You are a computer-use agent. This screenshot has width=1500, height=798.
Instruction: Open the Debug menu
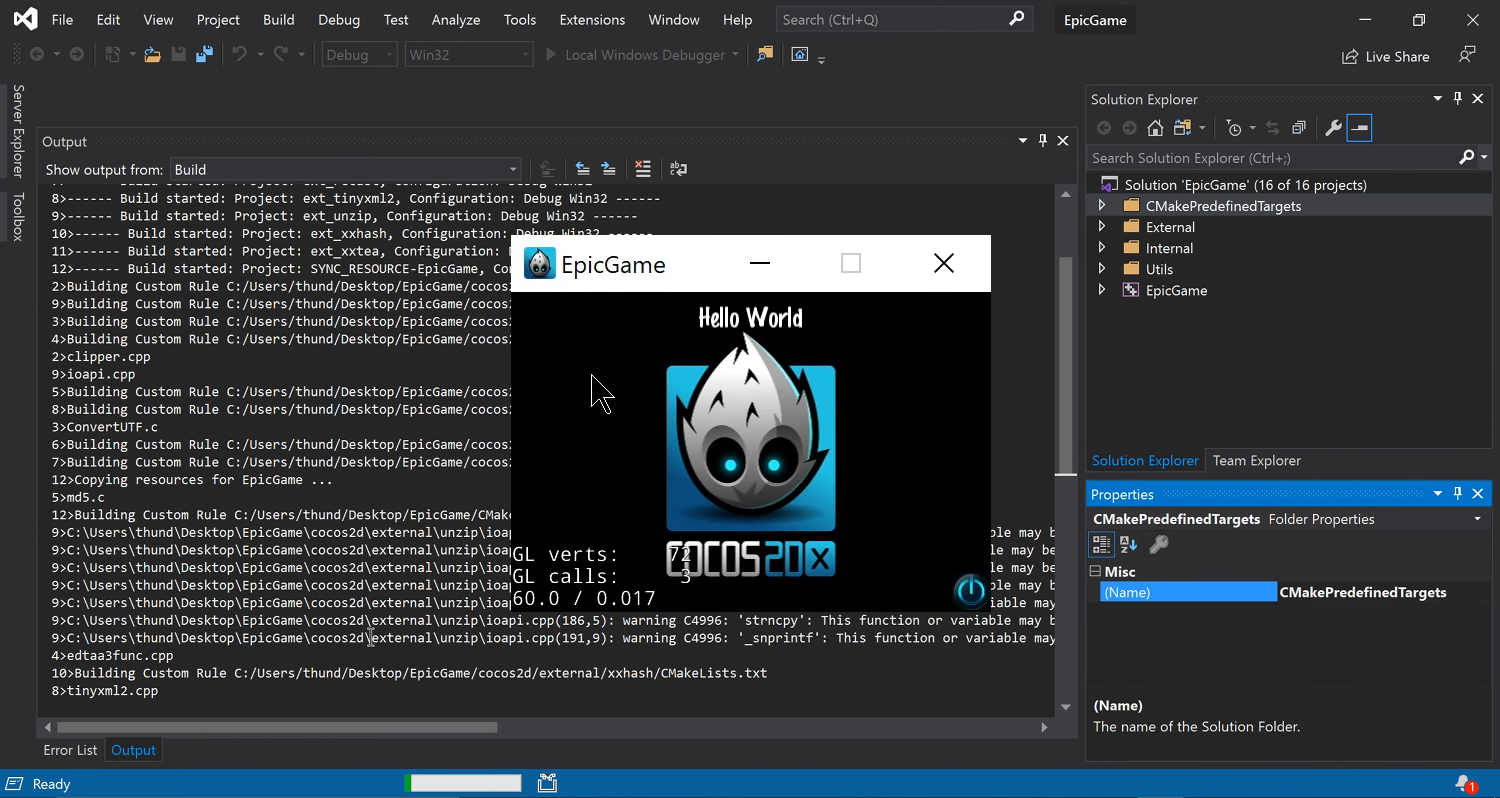(x=339, y=19)
